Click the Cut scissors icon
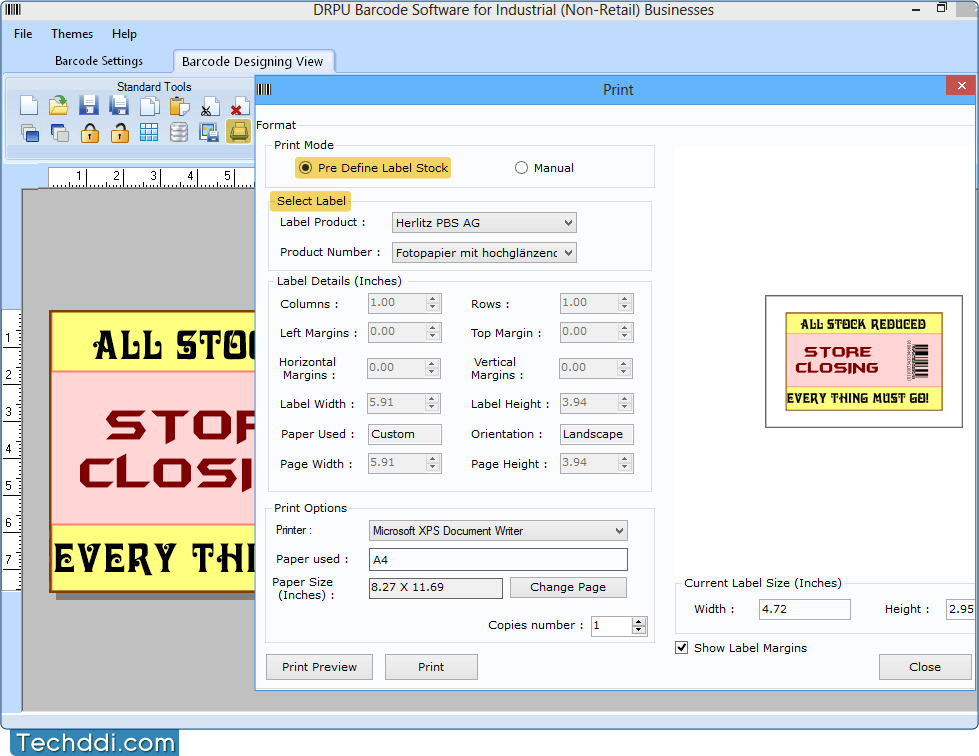Image resolution: width=979 pixels, height=756 pixels. tap(209, 106)
